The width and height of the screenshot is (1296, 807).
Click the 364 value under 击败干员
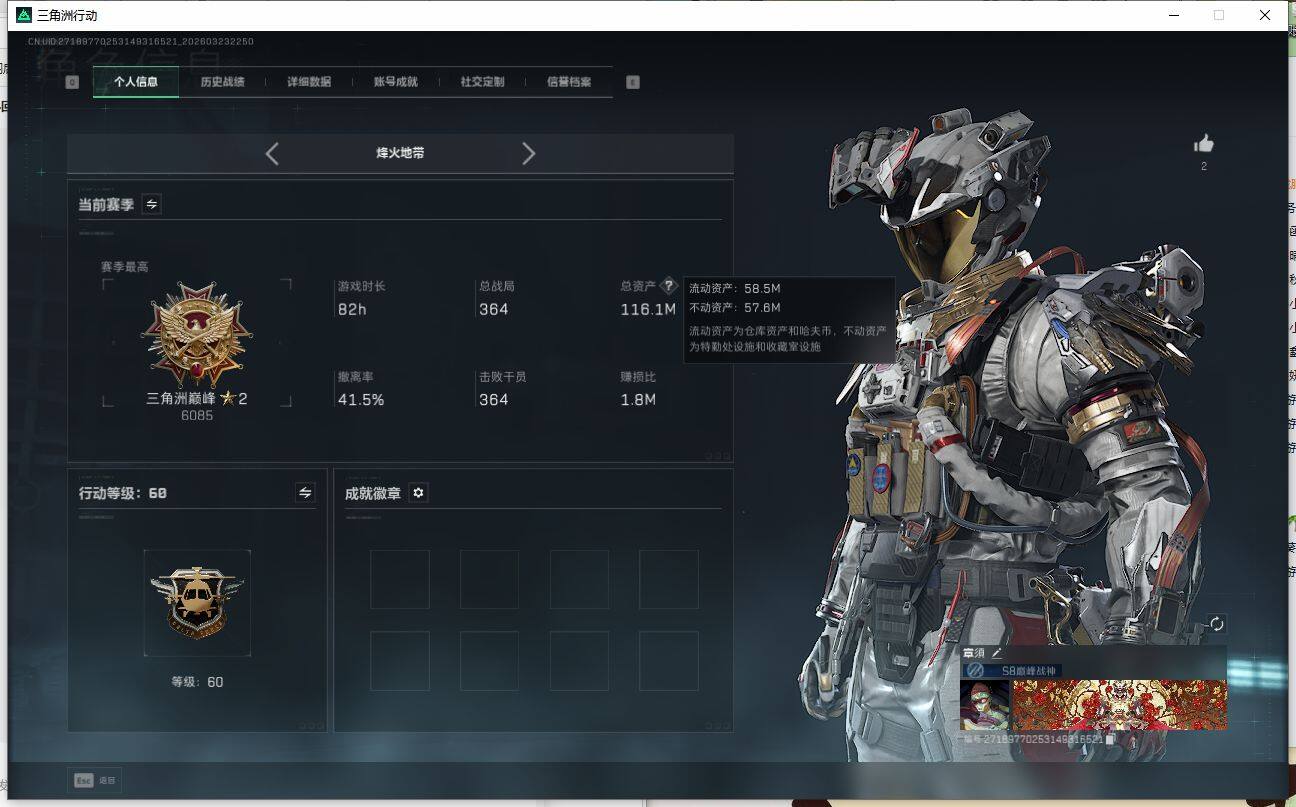point(494,400)
